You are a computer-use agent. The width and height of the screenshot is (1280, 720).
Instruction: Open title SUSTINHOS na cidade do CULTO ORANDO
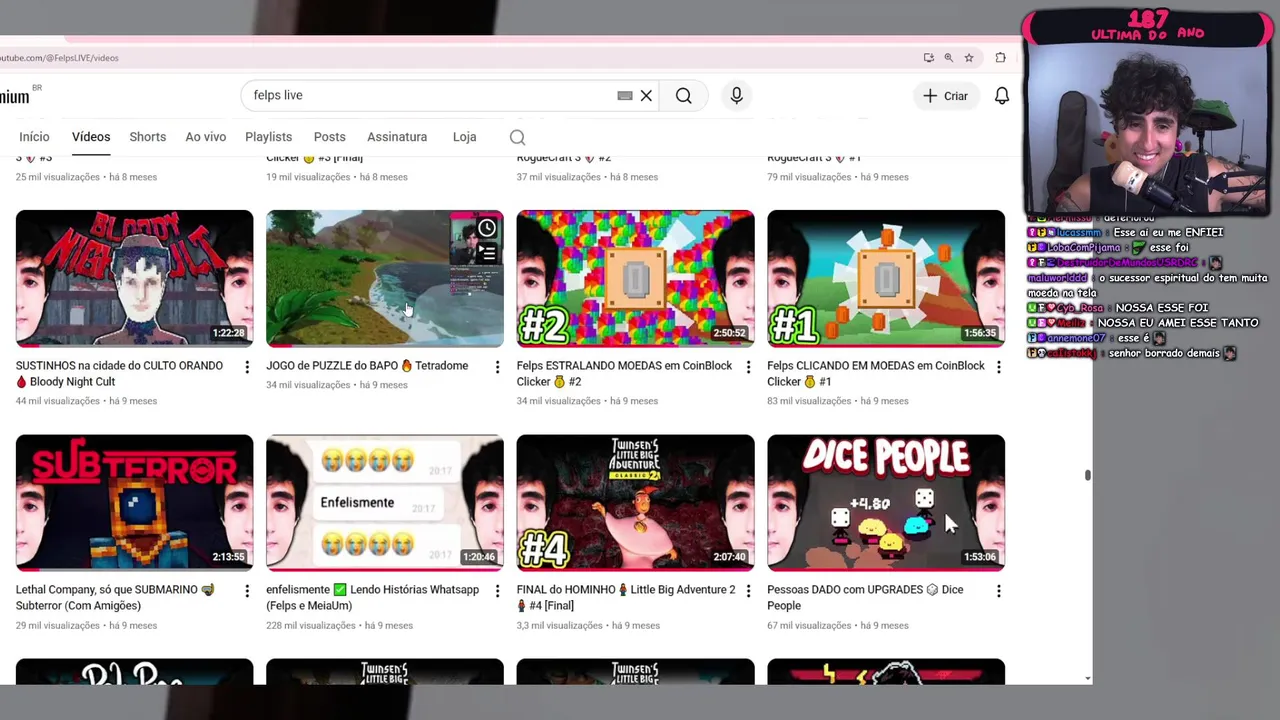[119, 374]
